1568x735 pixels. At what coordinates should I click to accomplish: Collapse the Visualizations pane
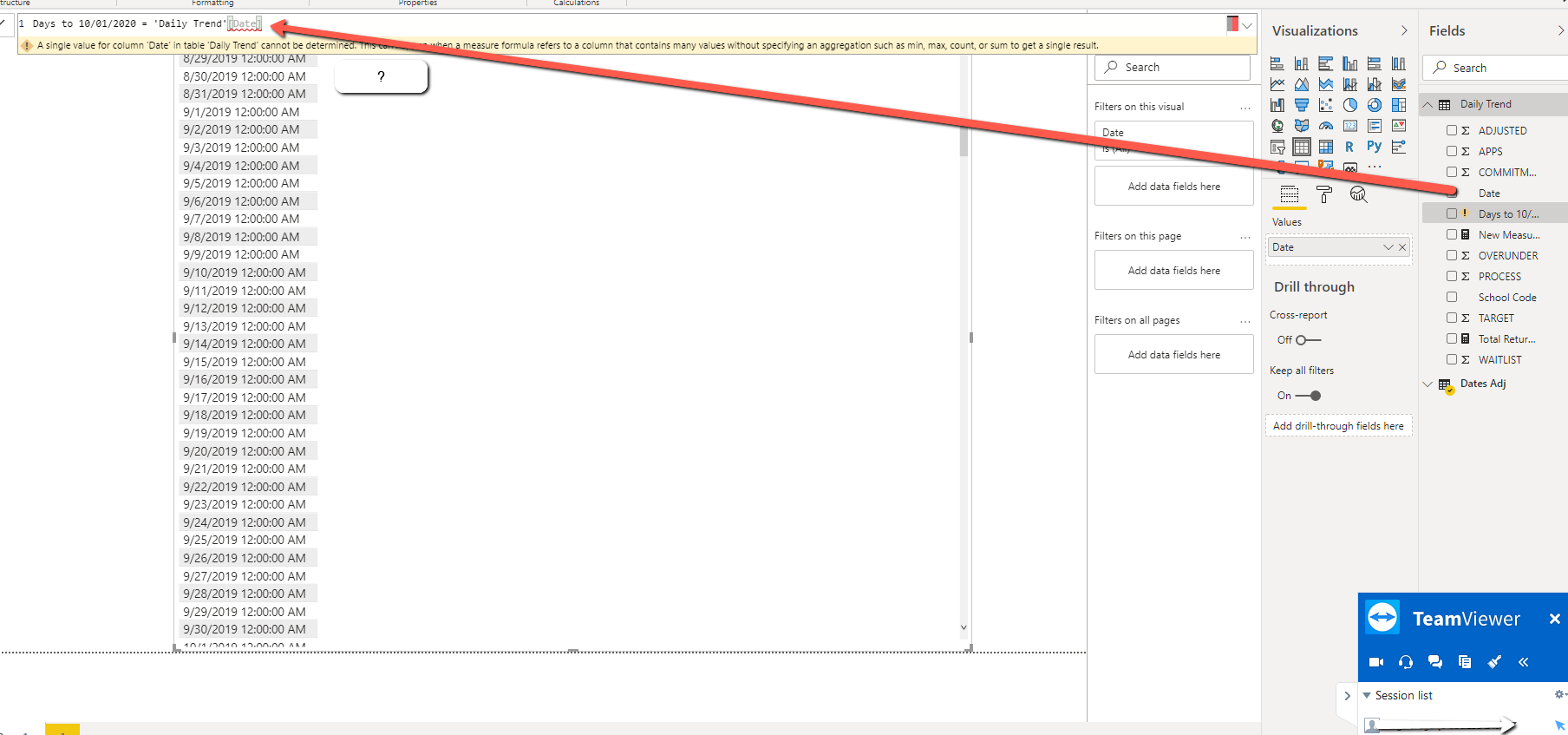click(x=1404, y=30)
